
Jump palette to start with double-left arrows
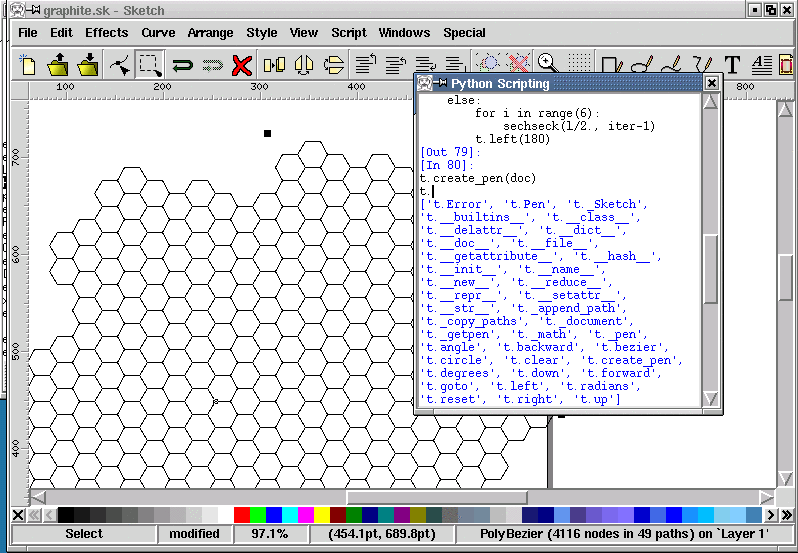34,515
